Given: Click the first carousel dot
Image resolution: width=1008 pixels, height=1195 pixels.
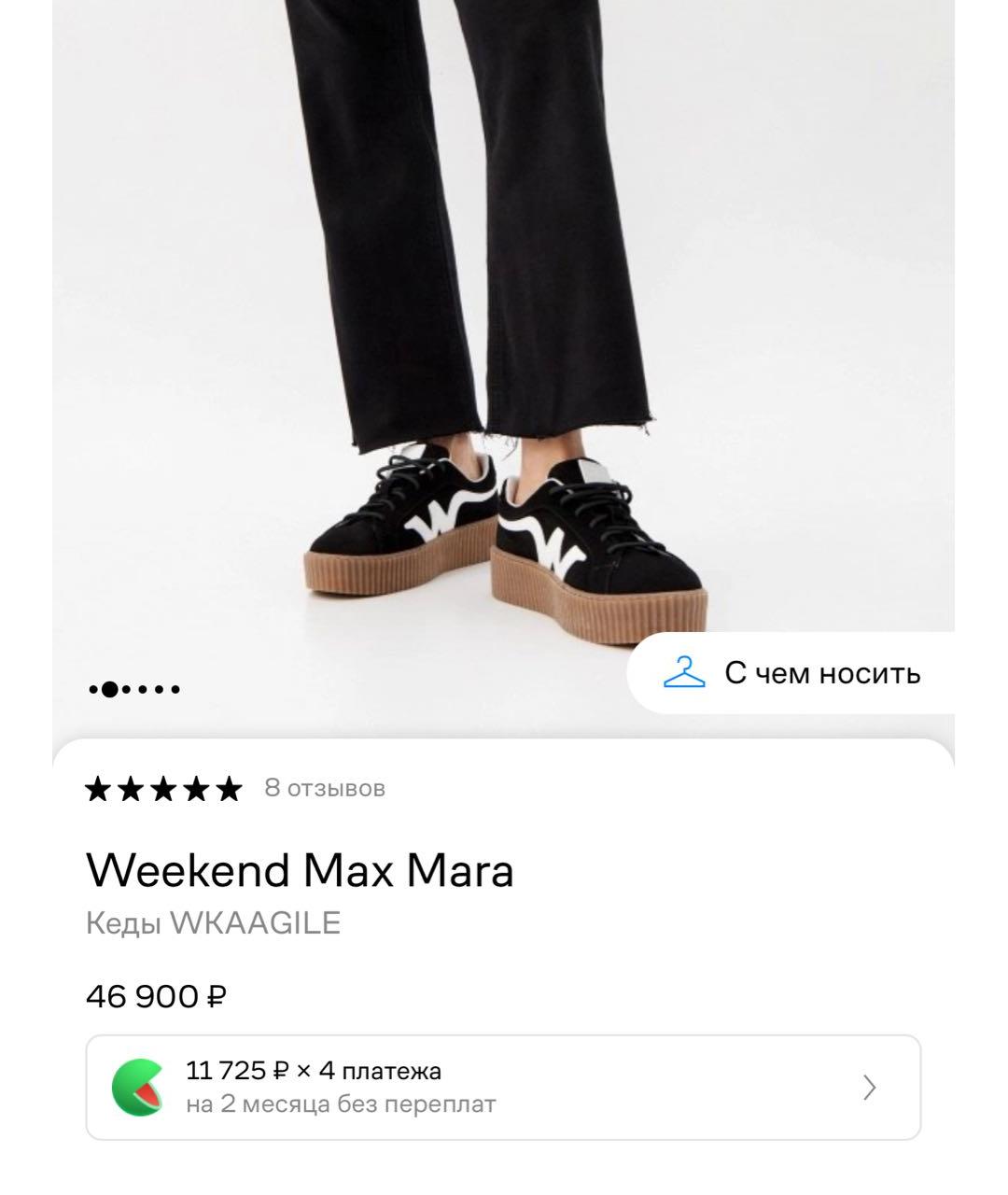Looking at the screenshot, I should click(x=93, y=689).
